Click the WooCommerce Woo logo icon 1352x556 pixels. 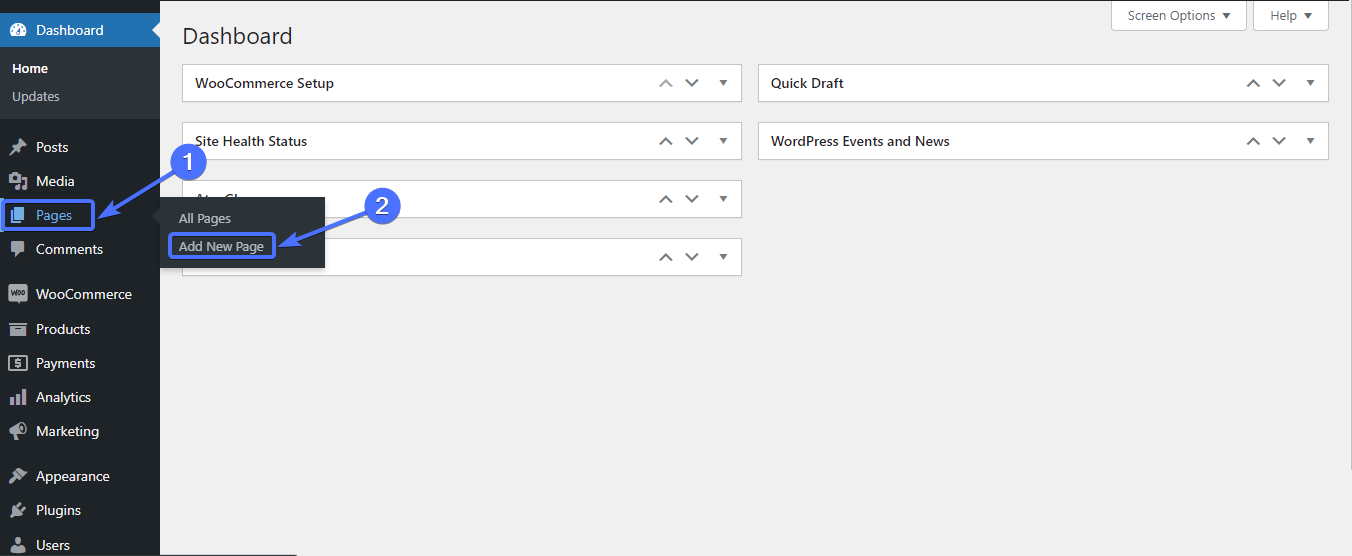(x=18, y=294)
